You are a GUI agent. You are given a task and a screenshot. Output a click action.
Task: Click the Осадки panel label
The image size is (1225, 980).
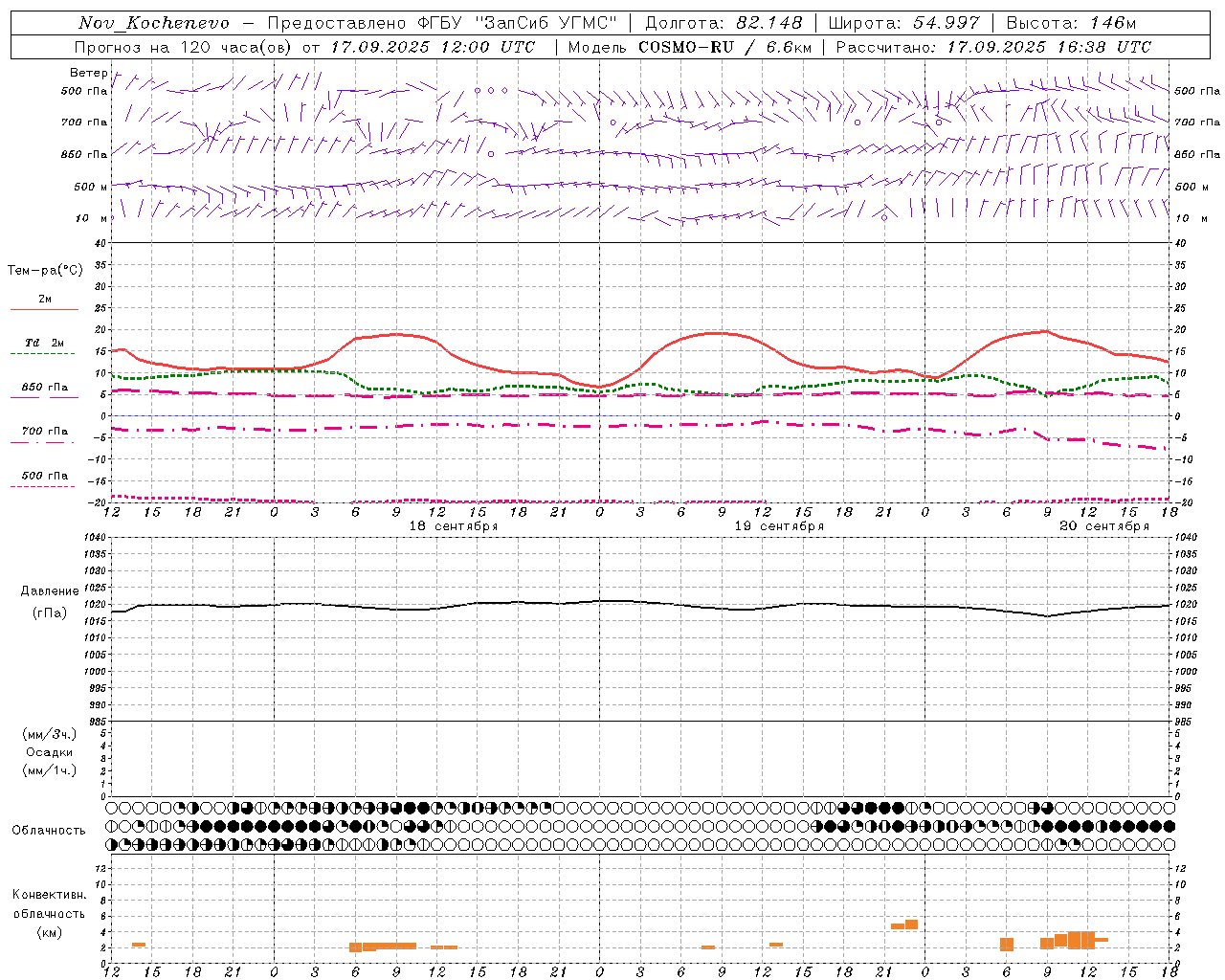pos(50,752)
